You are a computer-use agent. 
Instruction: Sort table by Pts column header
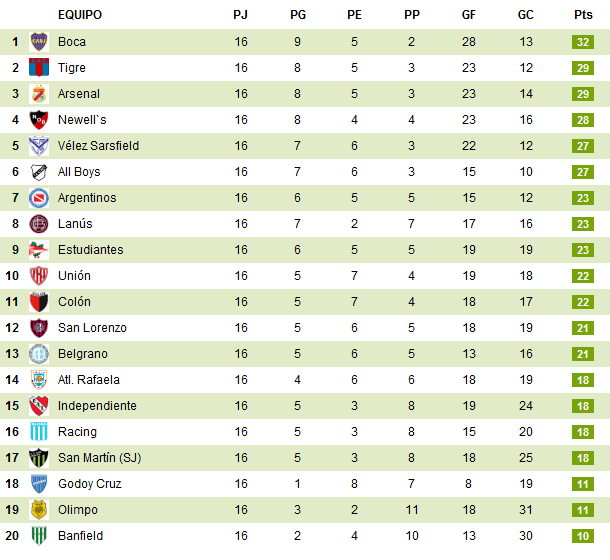(583, 15)
